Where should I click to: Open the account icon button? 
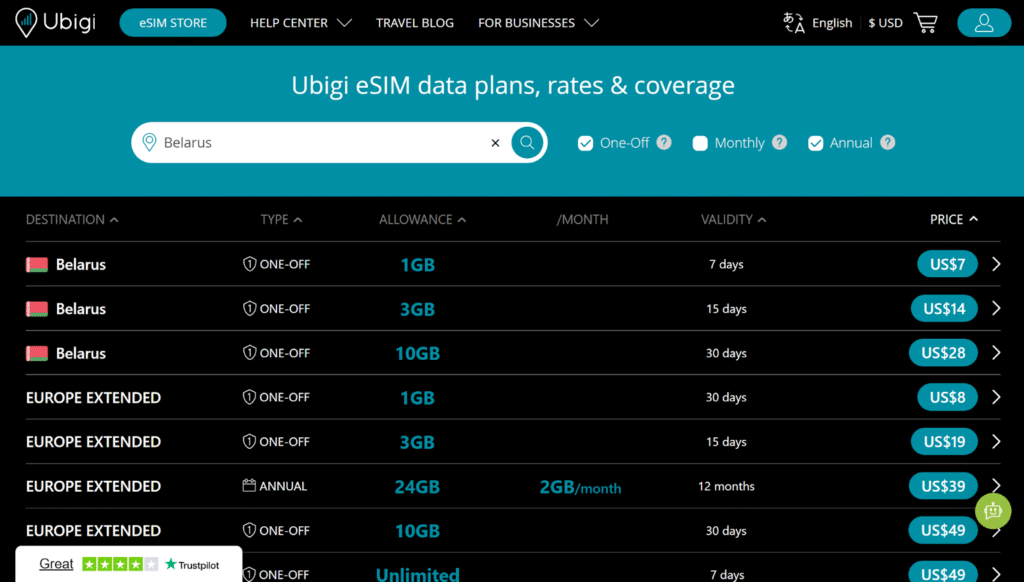[983, 22]
